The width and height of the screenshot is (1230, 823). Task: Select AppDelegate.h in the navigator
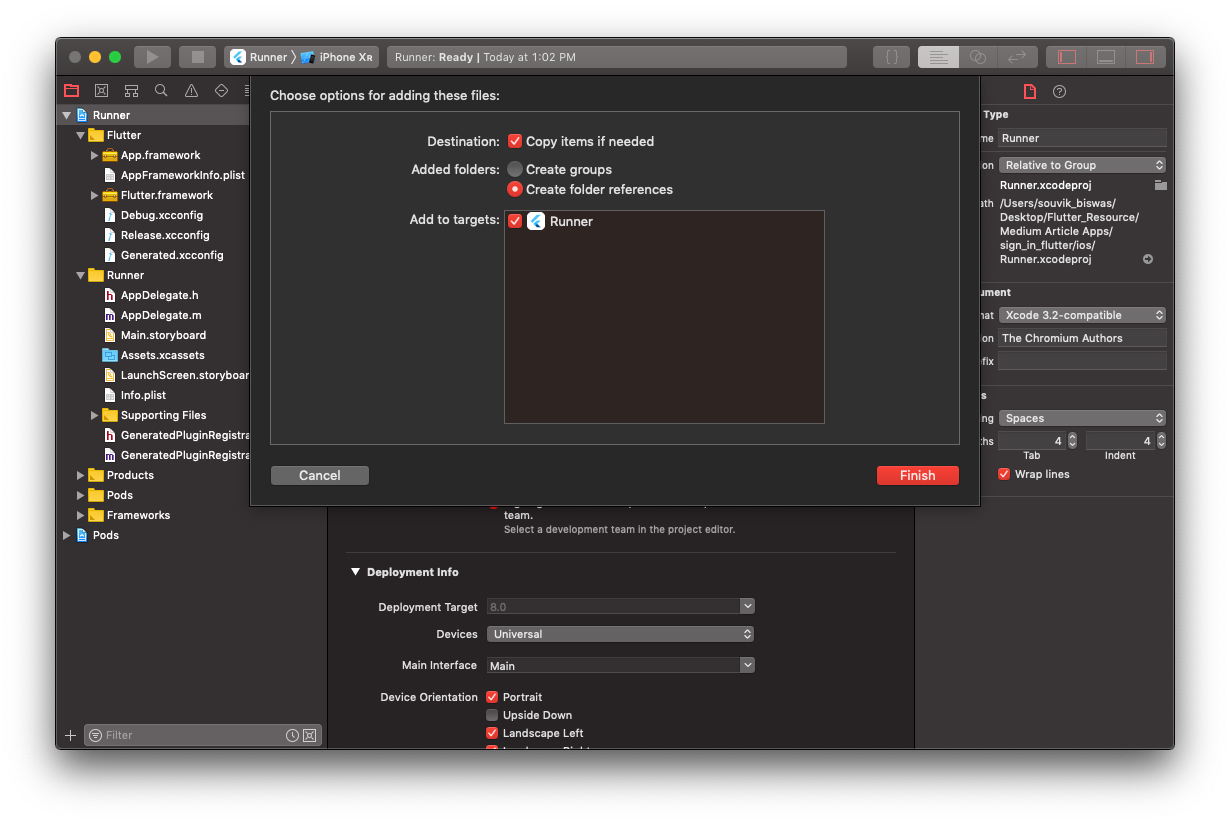click(159, 295)
